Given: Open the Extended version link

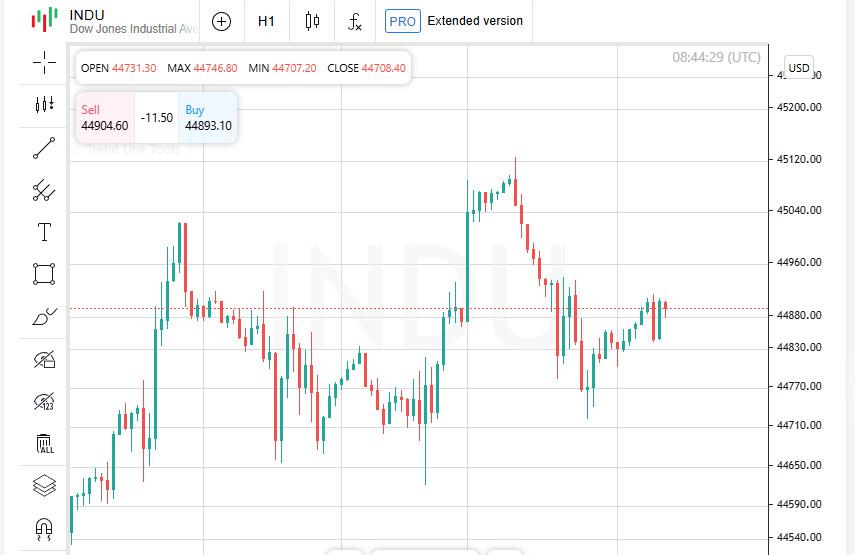Looking at the screenshot, I should point(475,21).
